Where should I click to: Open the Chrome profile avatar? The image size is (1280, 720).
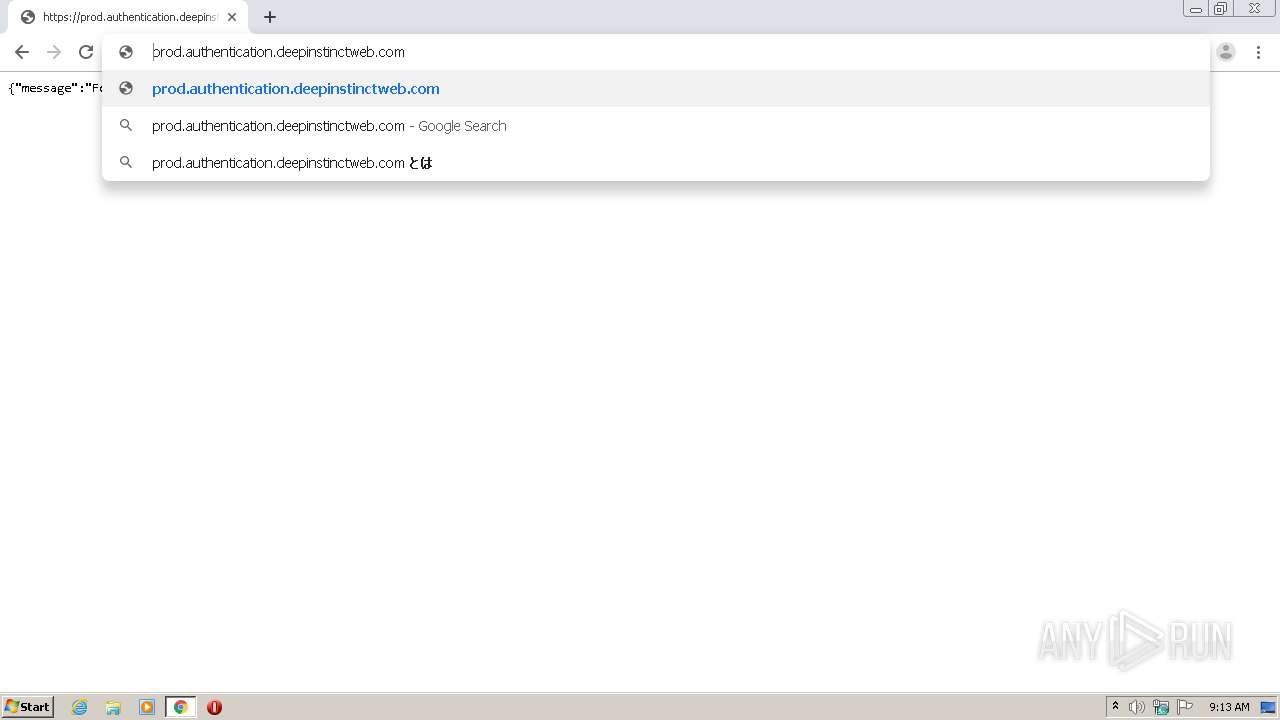pyautogui.click(x=1226, y=52)
